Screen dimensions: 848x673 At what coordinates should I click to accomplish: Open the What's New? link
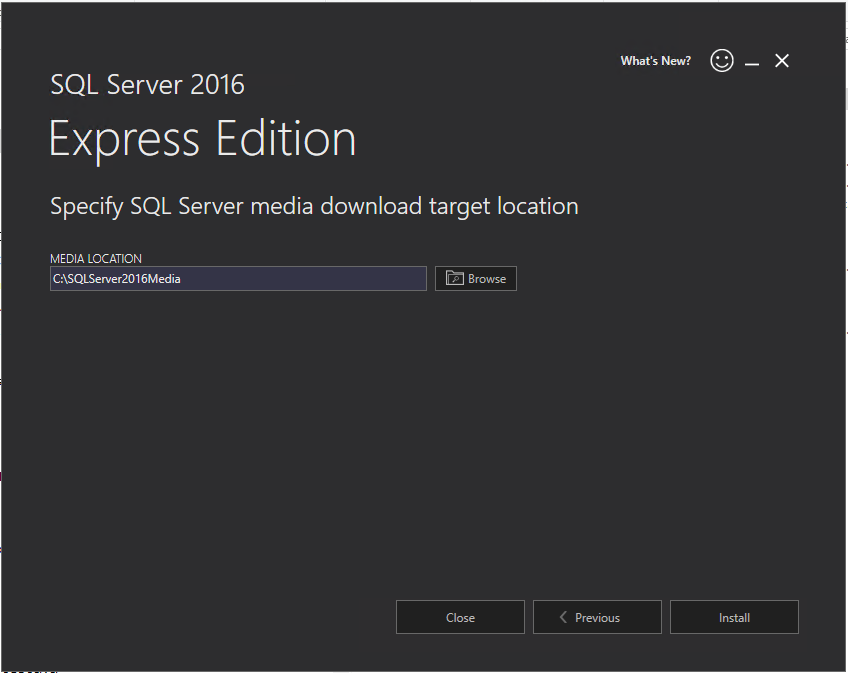655,61
